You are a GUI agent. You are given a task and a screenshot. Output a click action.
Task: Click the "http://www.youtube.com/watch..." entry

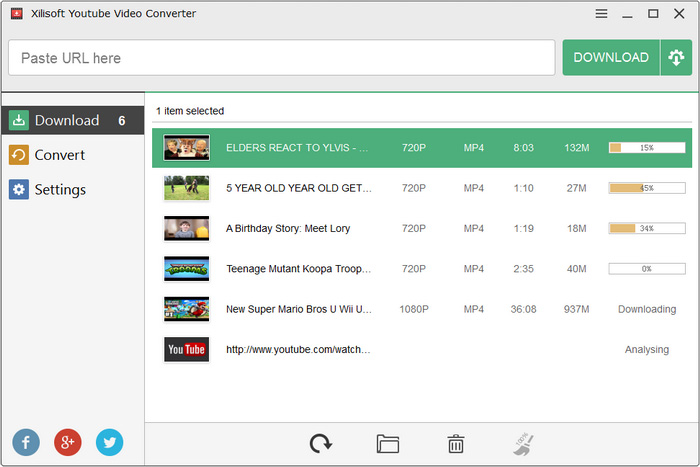298,349
